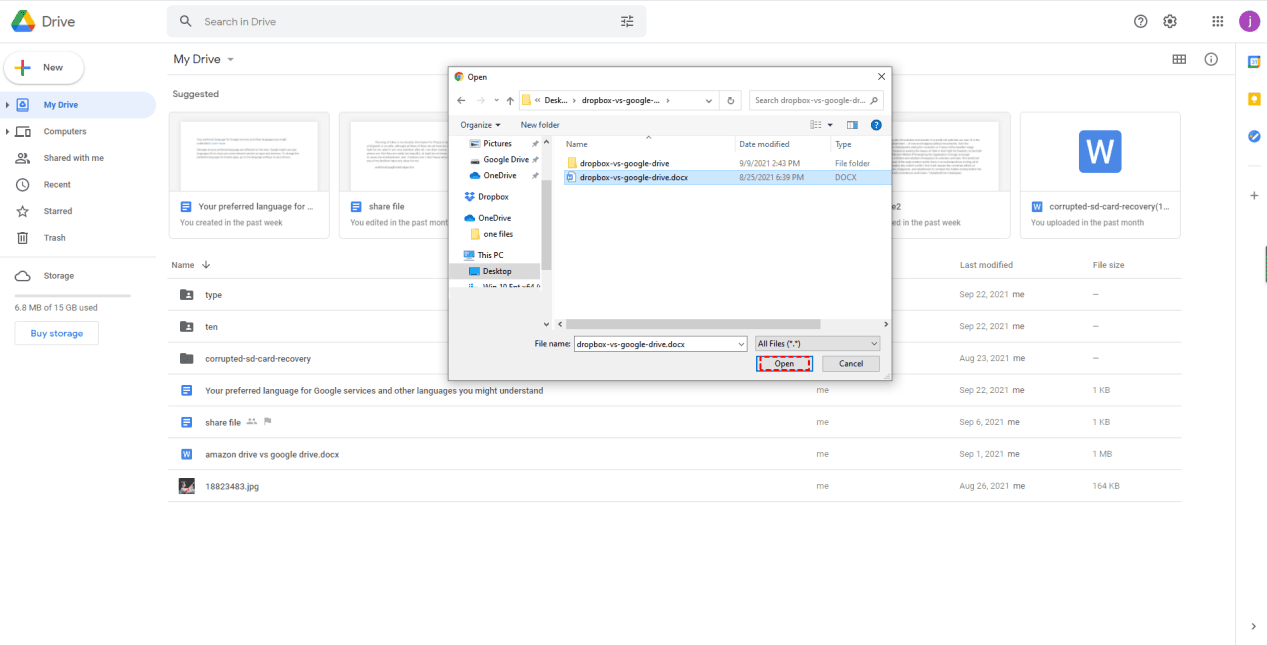Click New button in Drive
Viewport: 1267px width, 645px height.
click(x=44, y=68)
